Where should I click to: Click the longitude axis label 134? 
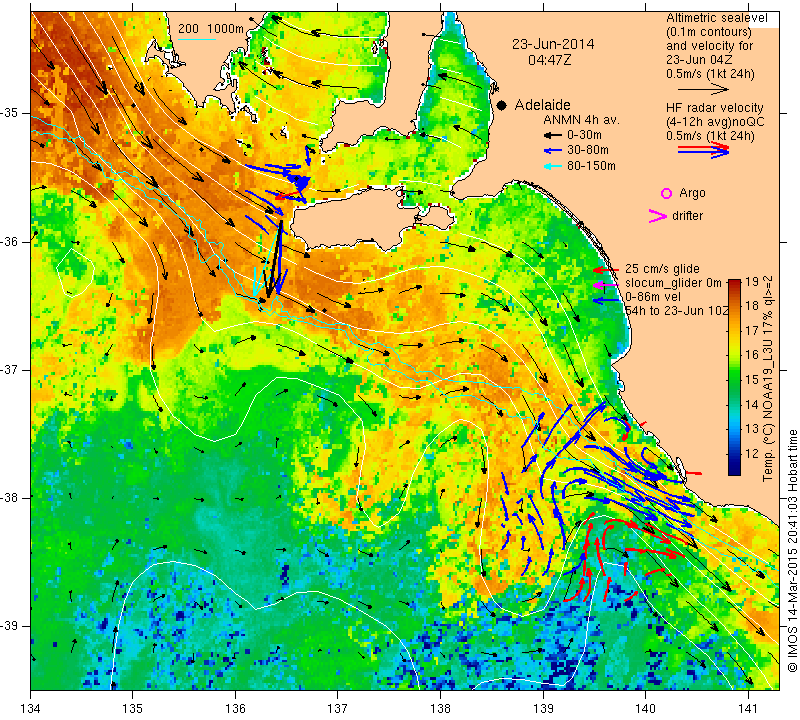coord(31,709)
